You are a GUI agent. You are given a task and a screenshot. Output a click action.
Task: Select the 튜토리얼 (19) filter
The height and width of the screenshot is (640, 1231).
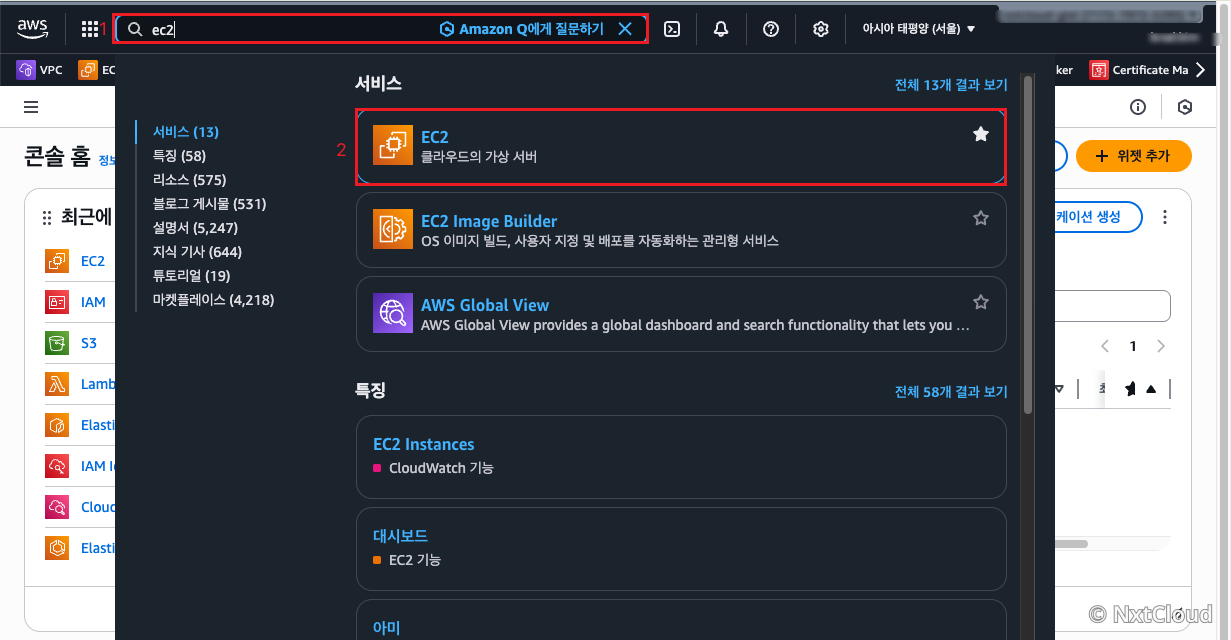pyautogui.click(x=191, y=276)
